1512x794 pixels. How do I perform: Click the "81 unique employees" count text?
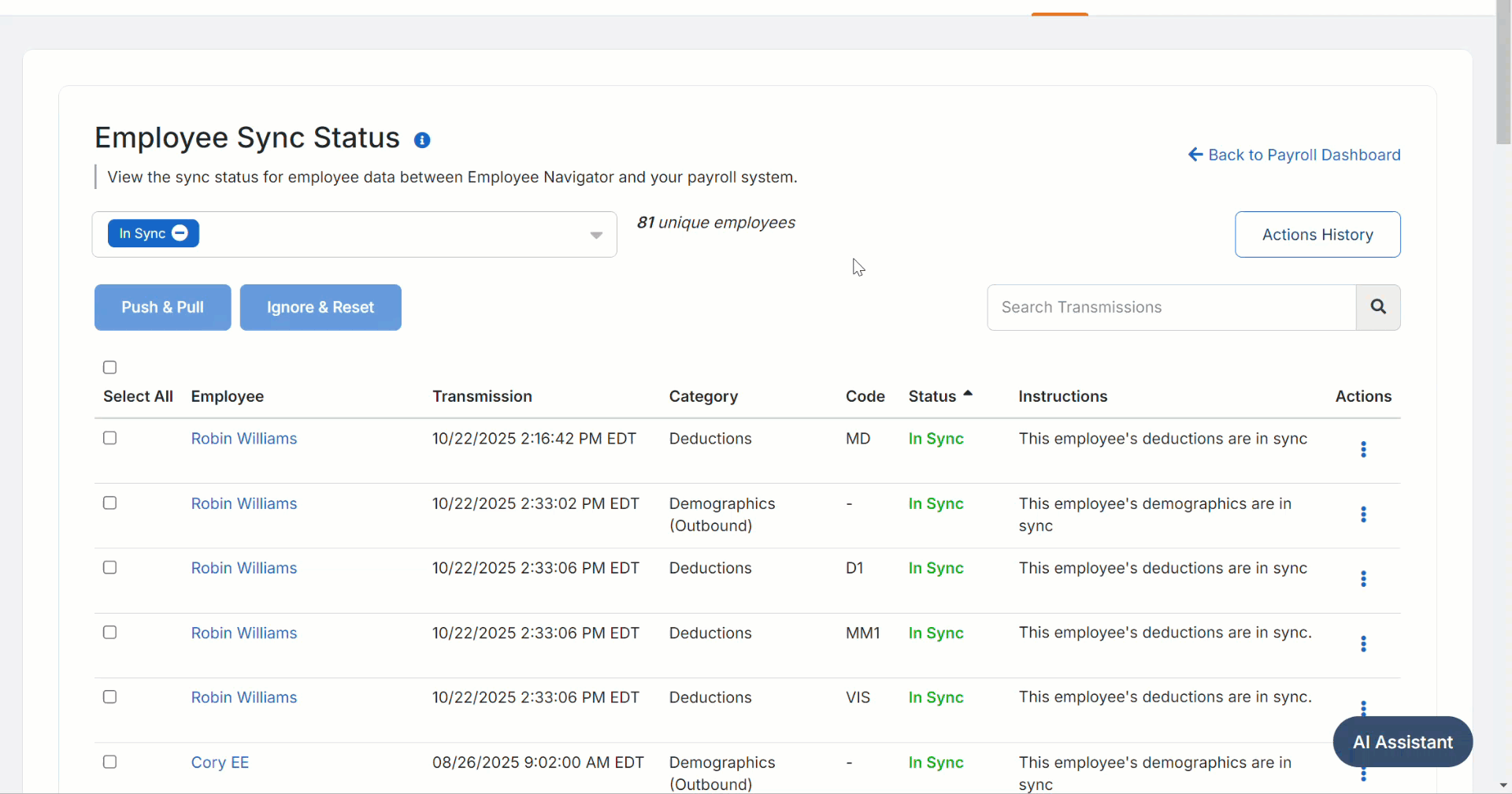point(716,223)
